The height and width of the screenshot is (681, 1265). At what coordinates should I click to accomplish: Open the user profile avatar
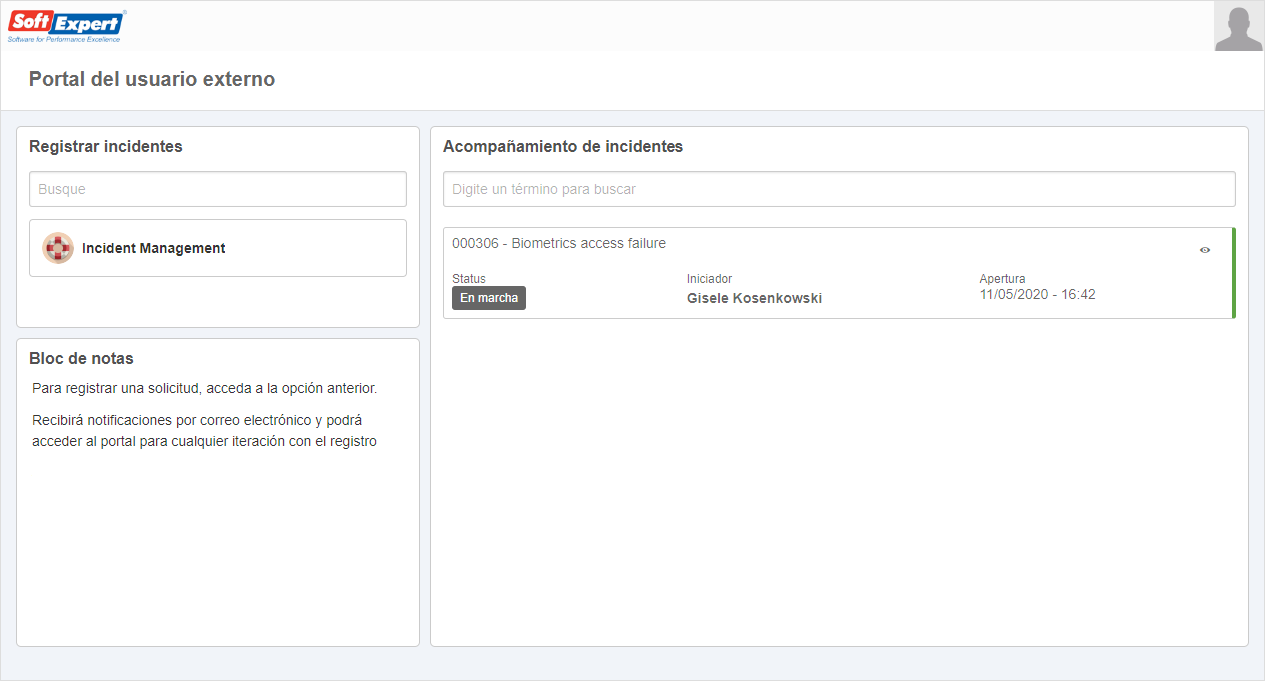1239,26
